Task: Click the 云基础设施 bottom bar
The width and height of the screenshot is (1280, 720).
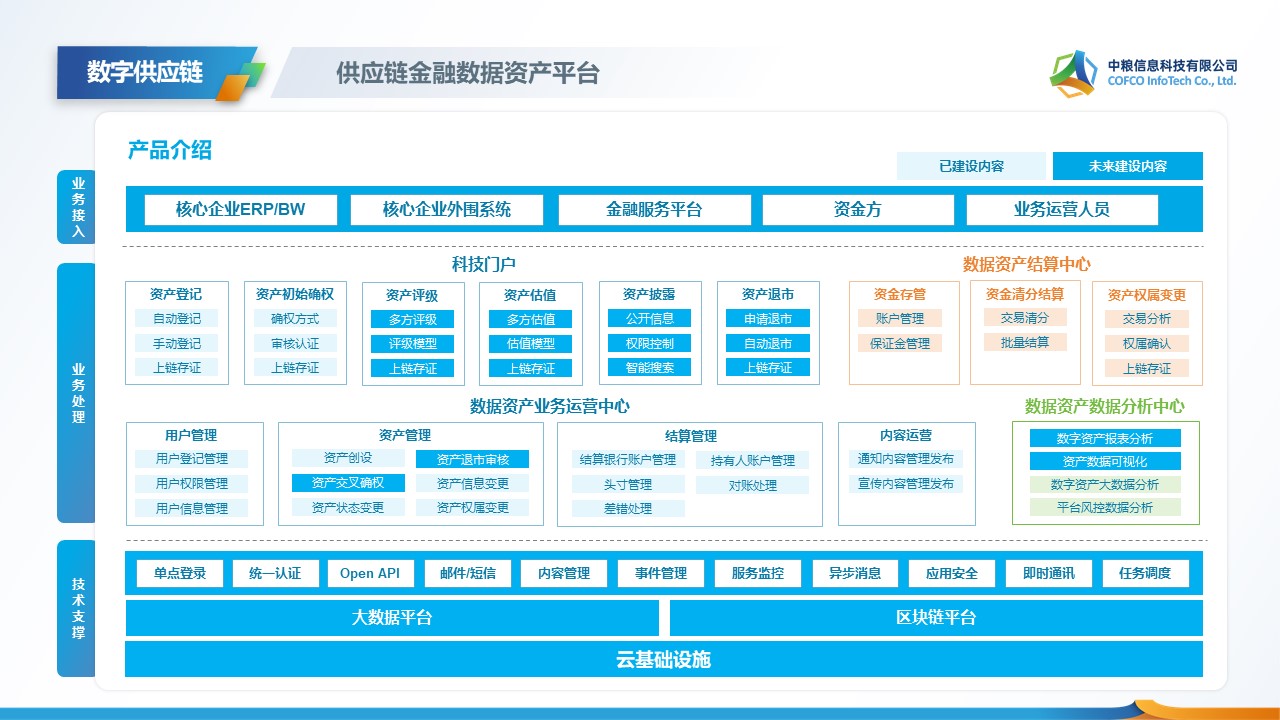Action: coord(663,660)
